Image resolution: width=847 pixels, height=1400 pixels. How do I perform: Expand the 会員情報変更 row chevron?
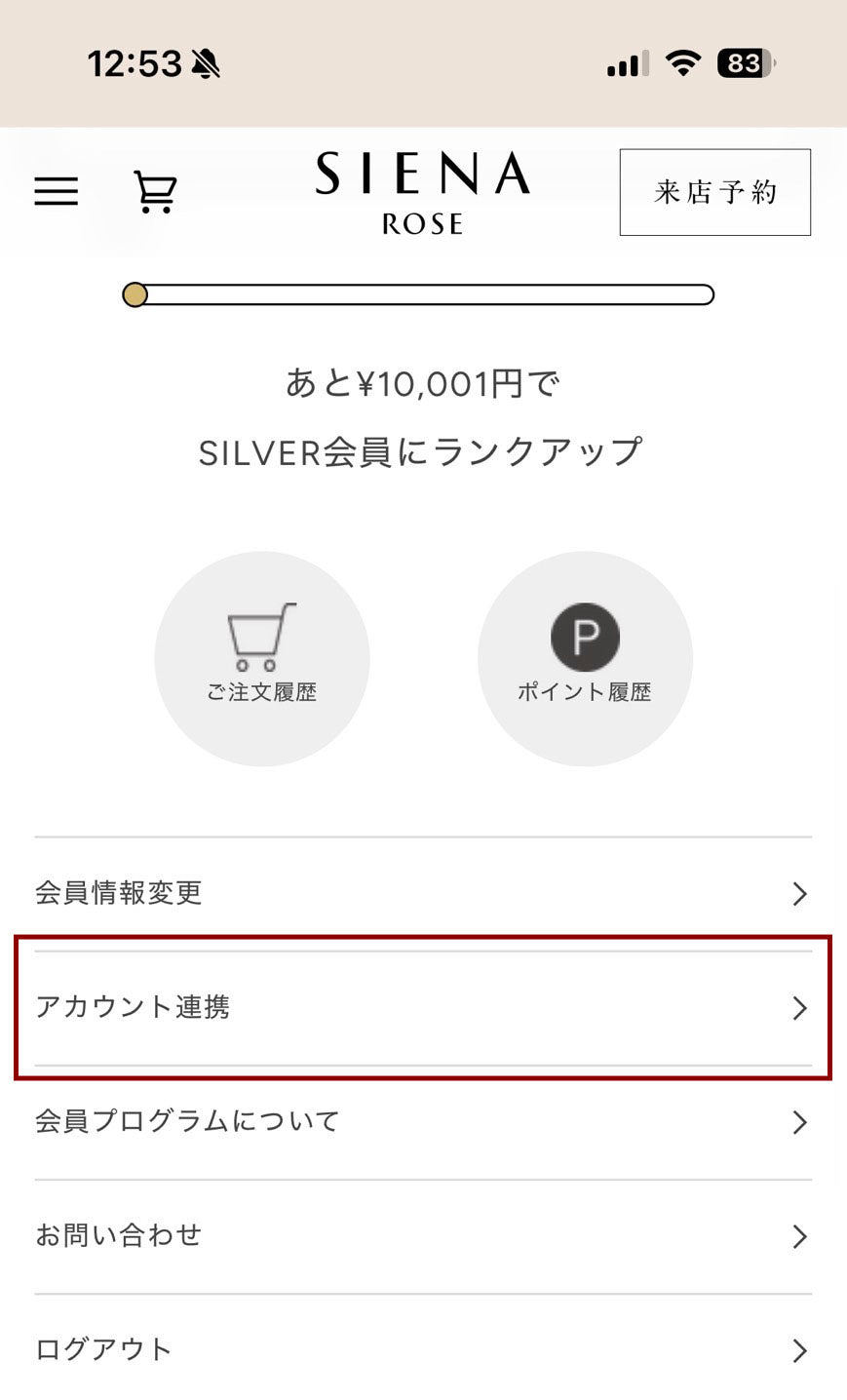[799, 894]
